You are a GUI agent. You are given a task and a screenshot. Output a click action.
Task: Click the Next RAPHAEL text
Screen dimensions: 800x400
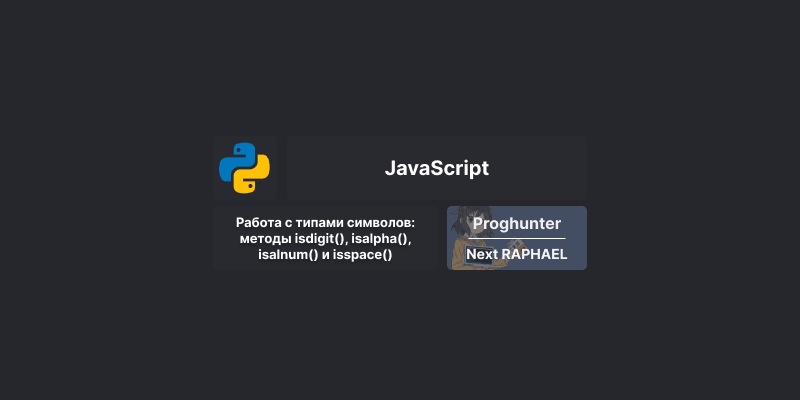point(517,254)
